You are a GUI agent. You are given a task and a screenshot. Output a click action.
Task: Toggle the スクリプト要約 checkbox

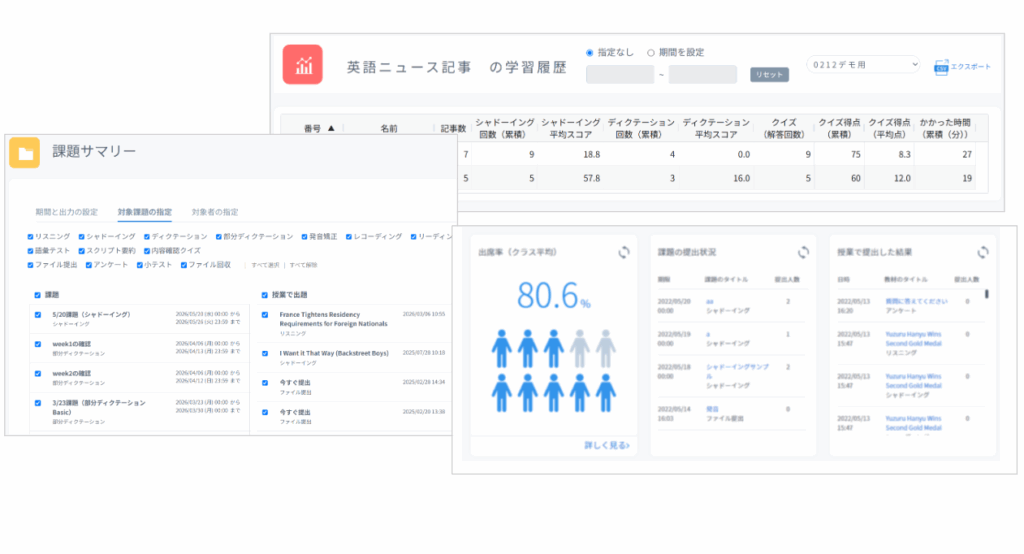[82, 251]
